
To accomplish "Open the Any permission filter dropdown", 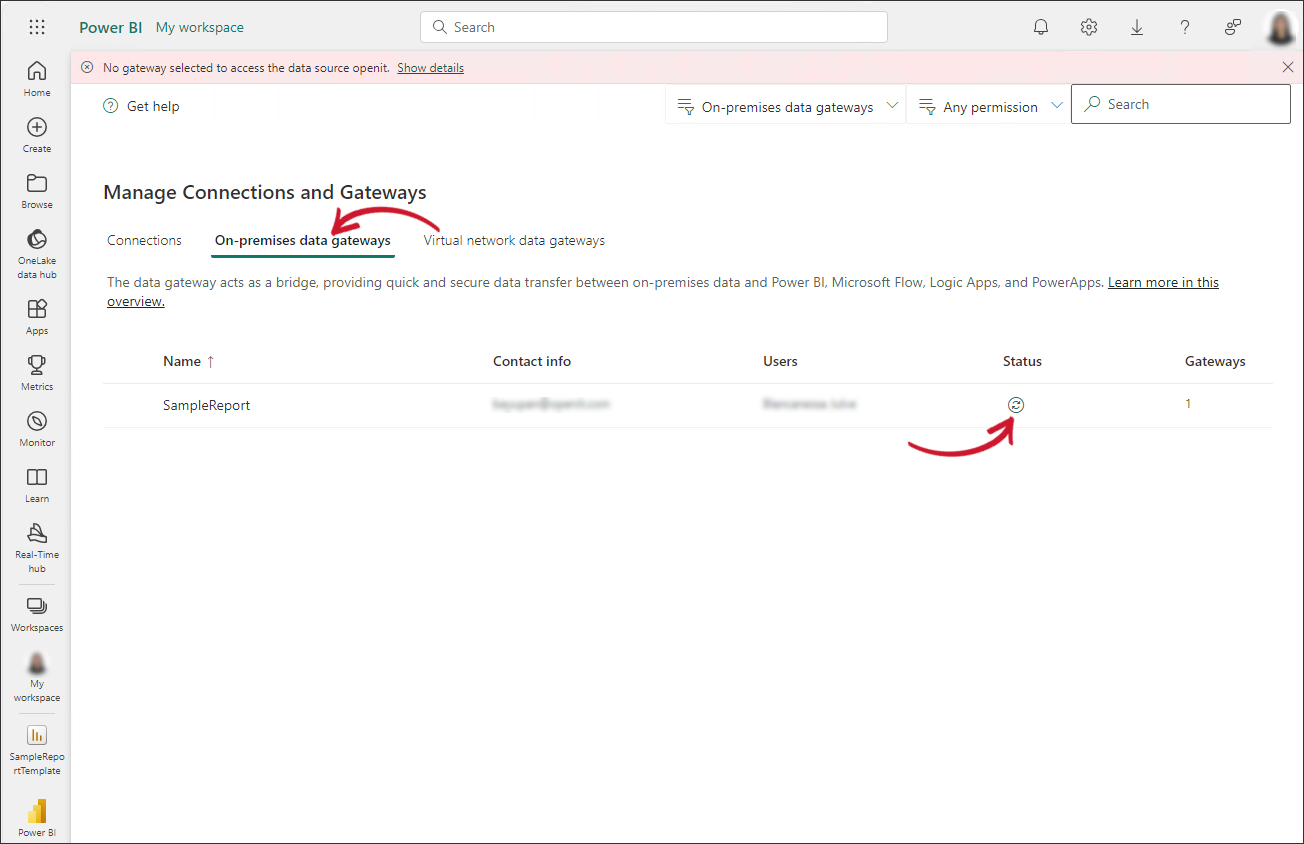I will coord(988,106).
